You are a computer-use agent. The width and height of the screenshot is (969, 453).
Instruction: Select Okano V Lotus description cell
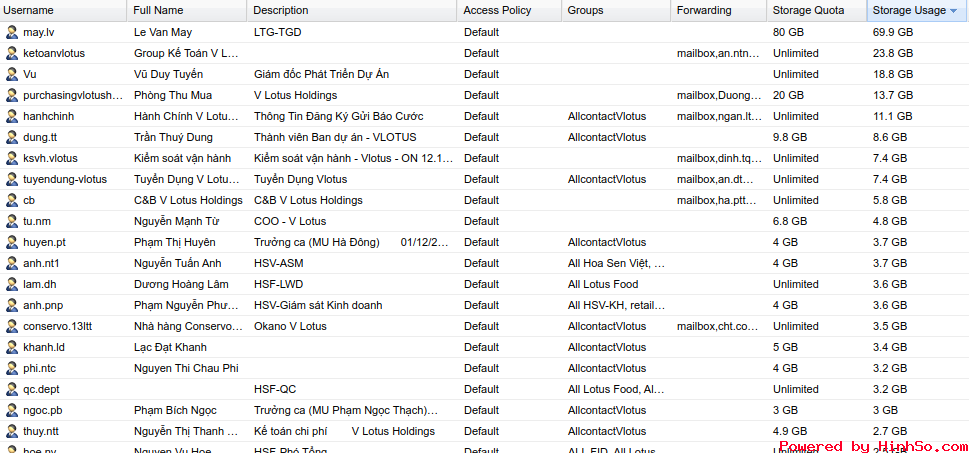point(290,326)
